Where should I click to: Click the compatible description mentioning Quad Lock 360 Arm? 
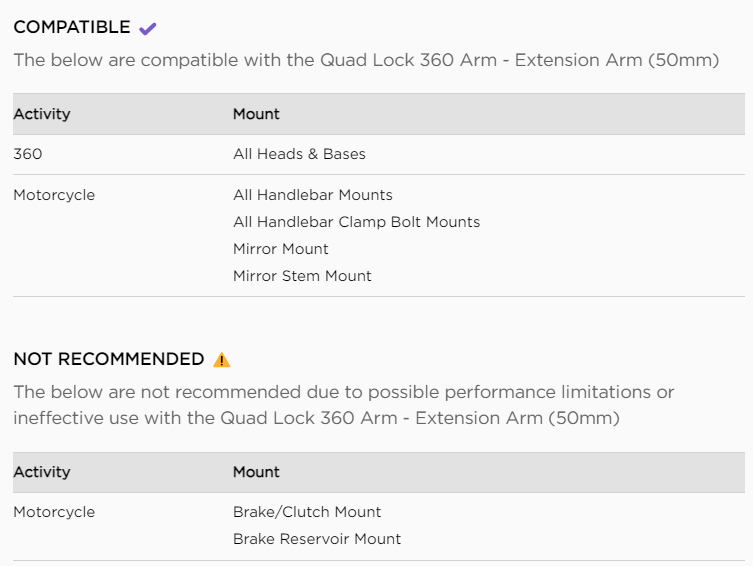366,60
